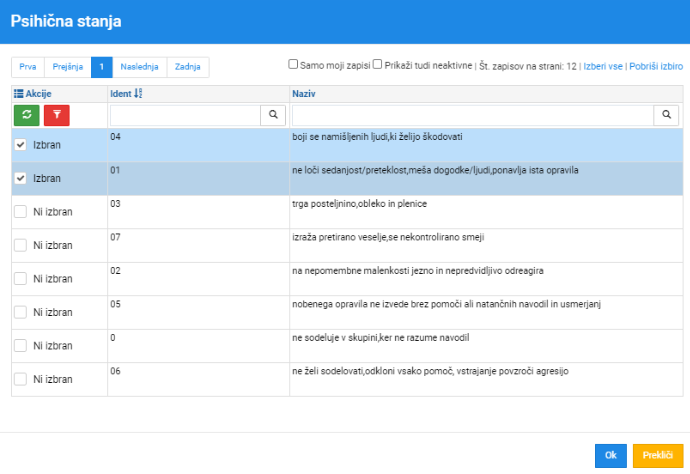Image resolution: width=690 pixels, height=474 pixels.
Task: Click the Akcije list icon in the header
Action: click(18, 93)
